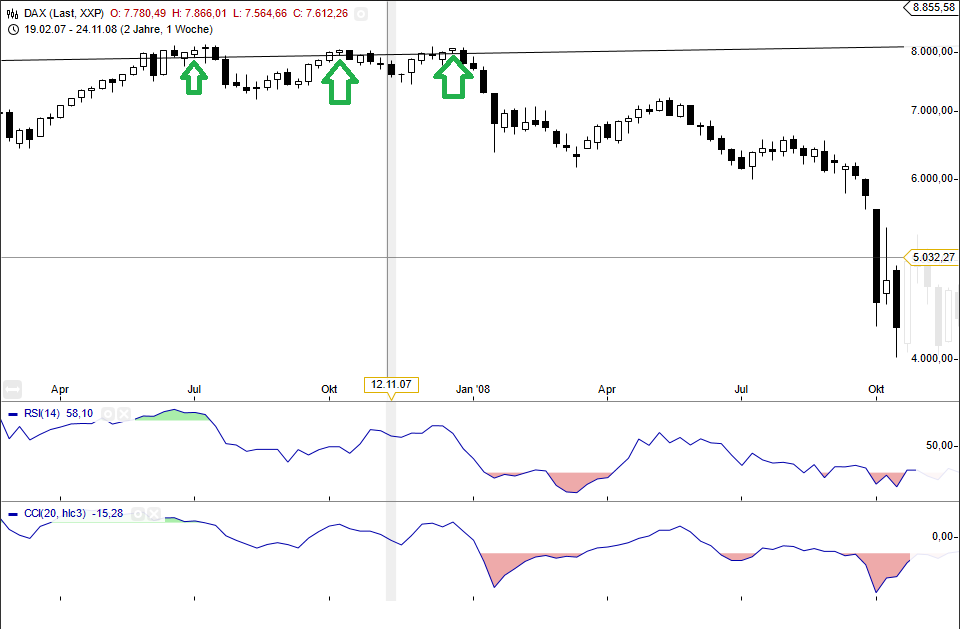Click the blue line-style swatch before RSI(14)
Image resolution: width=960 pixels, height=629 pixels.
tap(12, 413)
